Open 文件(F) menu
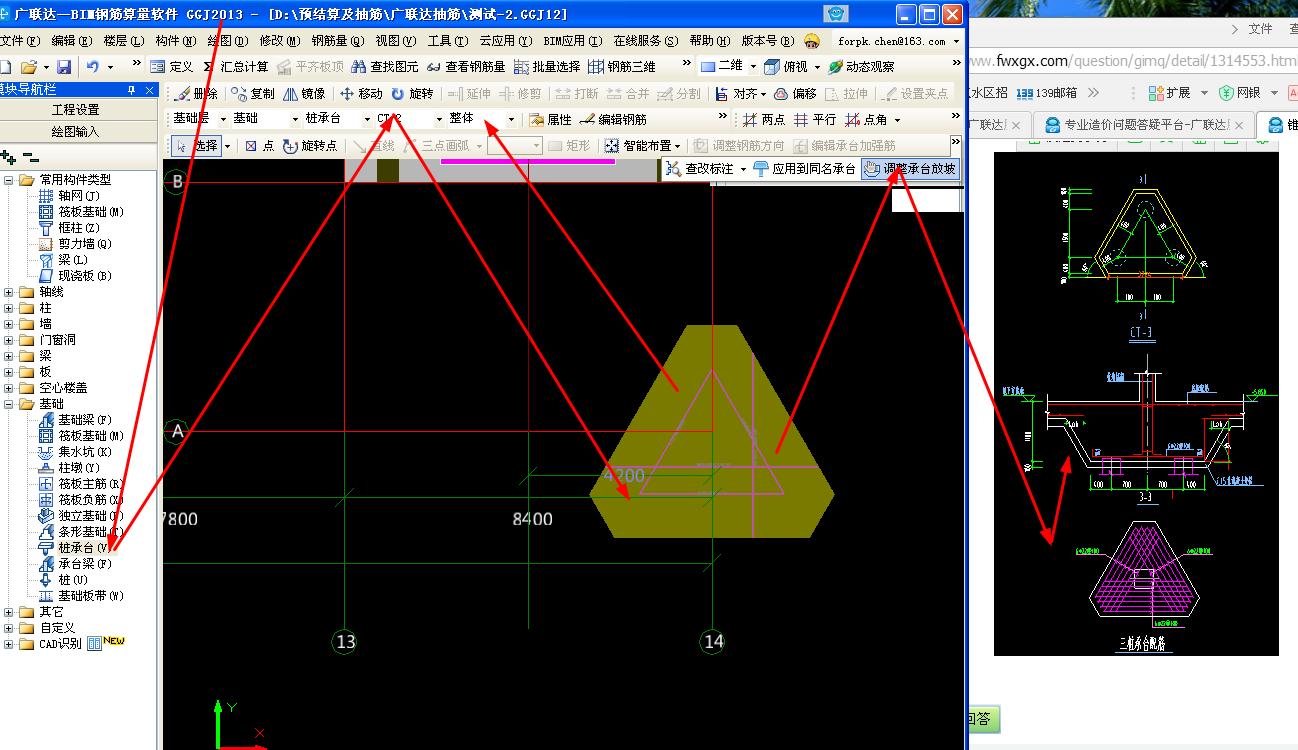 pyautogui.click(x=19, y=41)
